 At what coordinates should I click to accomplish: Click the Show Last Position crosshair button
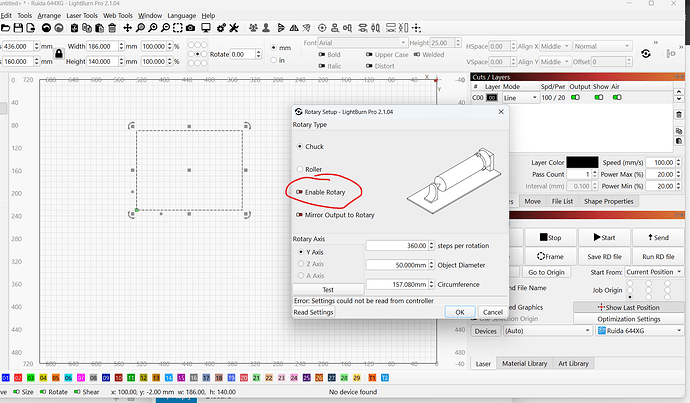(x=628, y=307)
